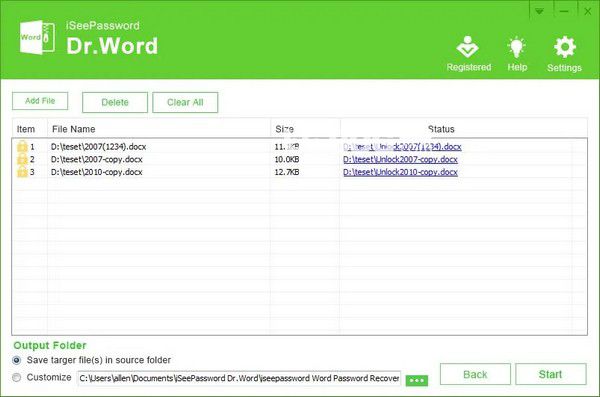Click the custom output path field
The image size is (600, 397).
(x=239, y=378)
